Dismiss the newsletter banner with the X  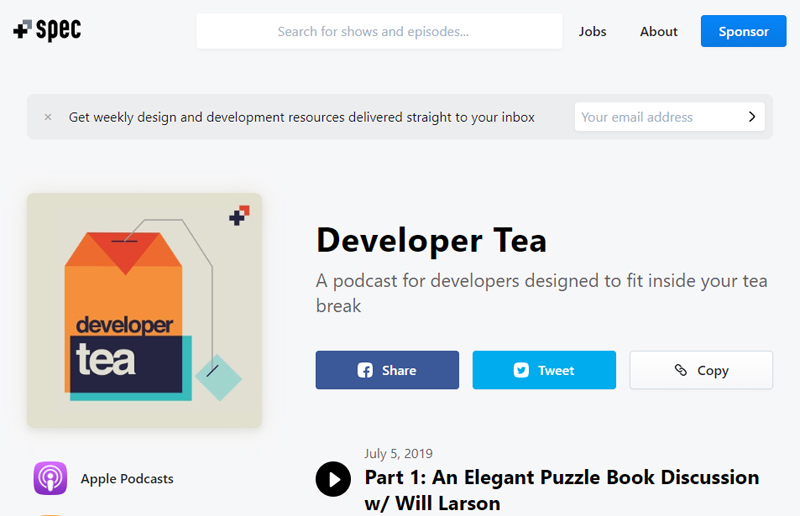point(48,117)
